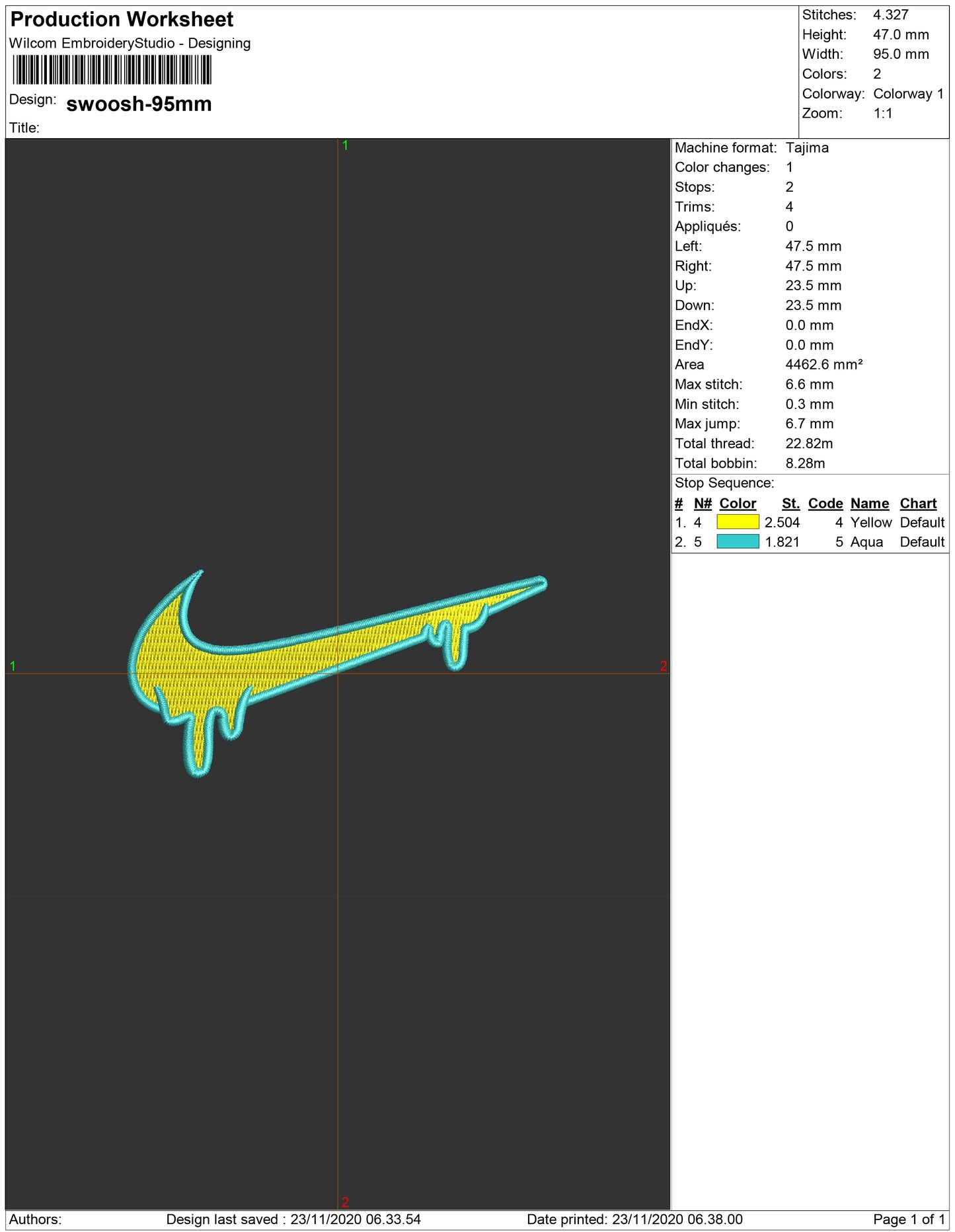Select the 'Wilcom EmbroideryStudio - Designing' text
955x1232 pixels.
pyautogui.click(x=130, y=43)
